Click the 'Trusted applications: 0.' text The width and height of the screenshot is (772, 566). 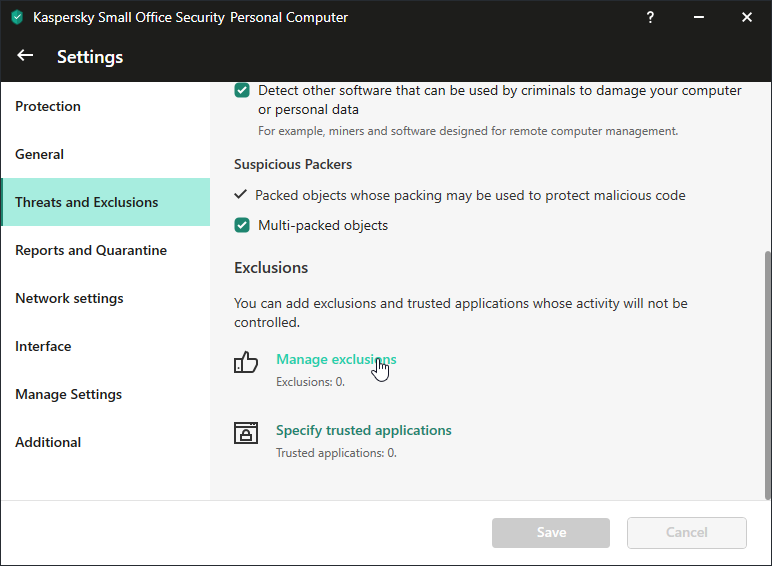(x=336, y=453)
